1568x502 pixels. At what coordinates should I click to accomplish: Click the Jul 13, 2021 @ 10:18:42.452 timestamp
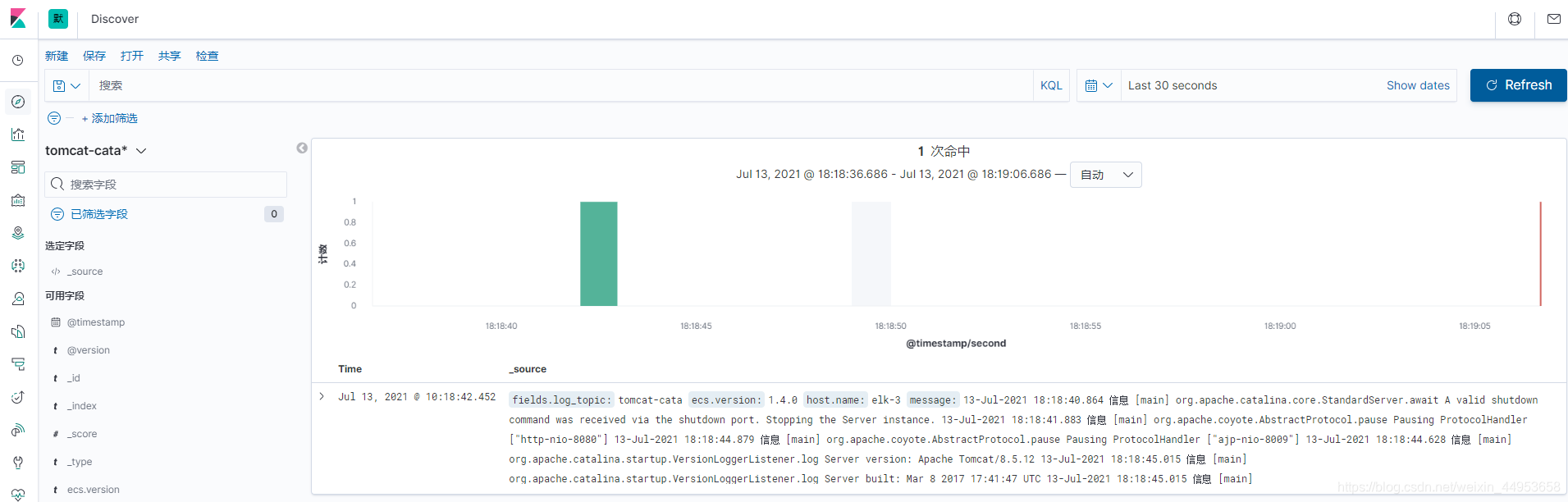click(x=417, y=397)
